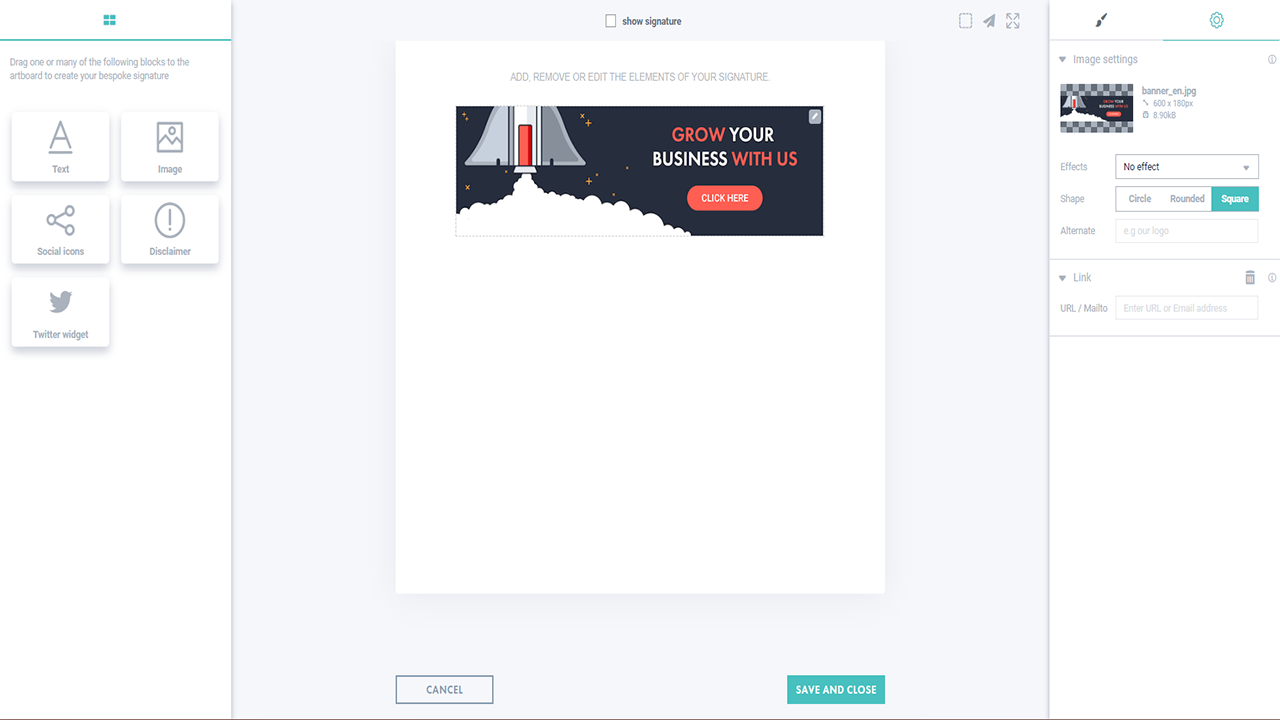Select the Text block

pos(61,146)
